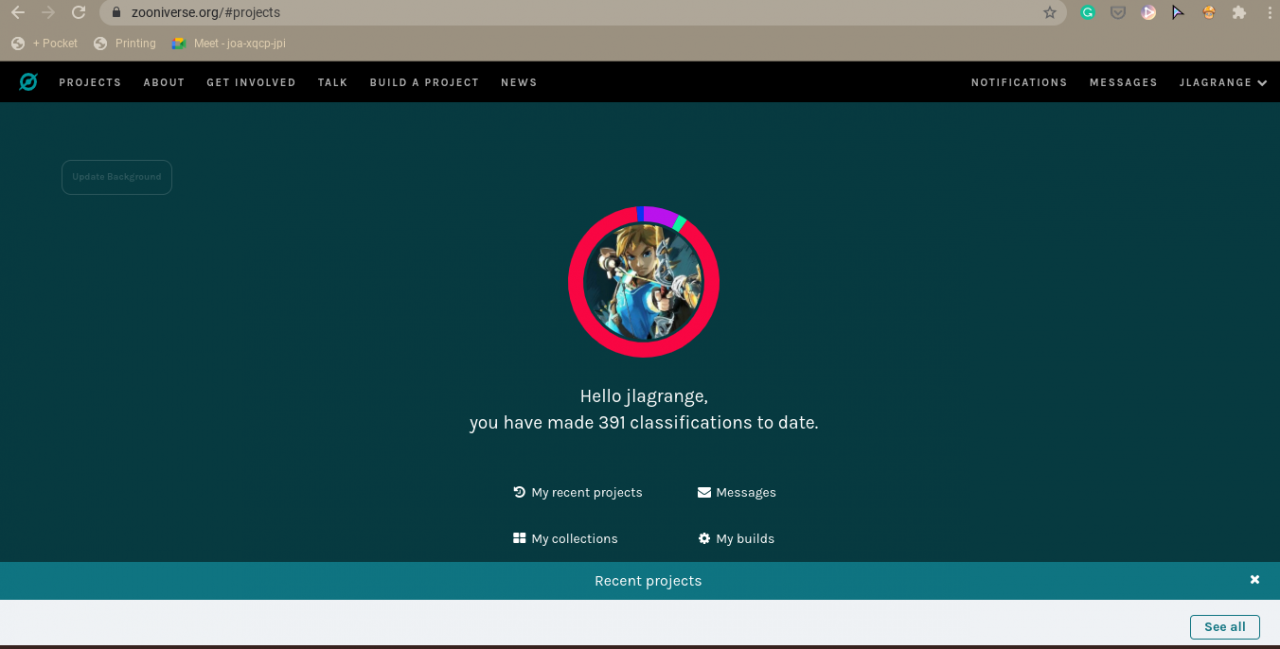Open the TALK menu item
Image resolution: width=1280 pixels, height=649 pixels.
[x=333, y=82]
